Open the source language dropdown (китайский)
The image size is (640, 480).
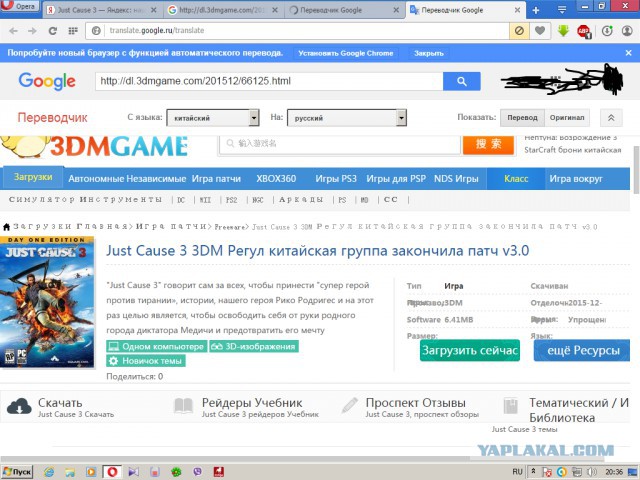coord(213,118)
